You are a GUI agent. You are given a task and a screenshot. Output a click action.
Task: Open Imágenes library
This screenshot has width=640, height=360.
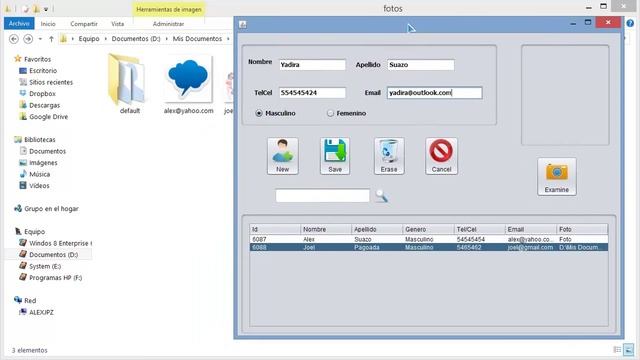[x=39, y=163]
